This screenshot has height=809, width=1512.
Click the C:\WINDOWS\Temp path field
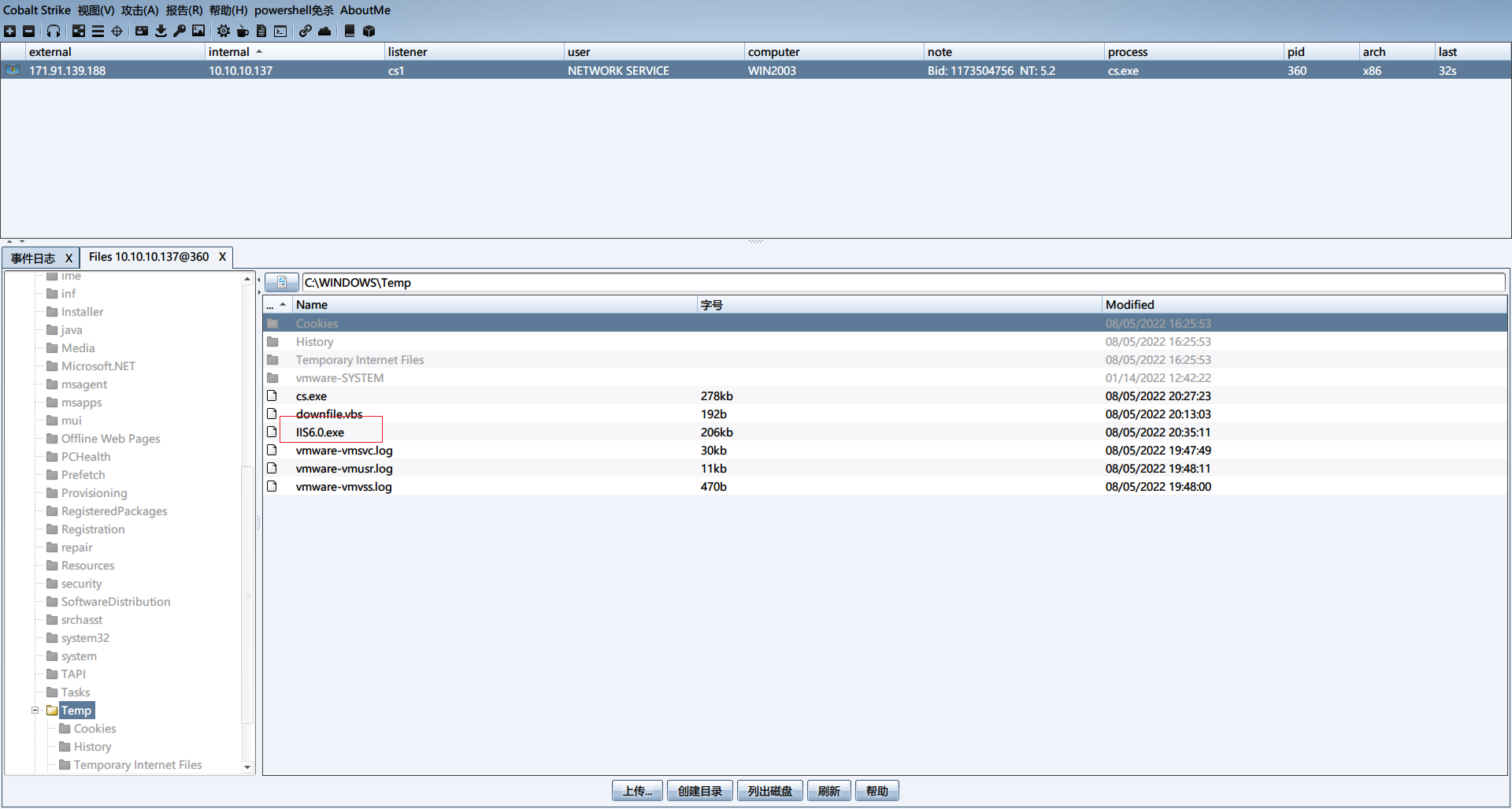click(x=903, y=283)
